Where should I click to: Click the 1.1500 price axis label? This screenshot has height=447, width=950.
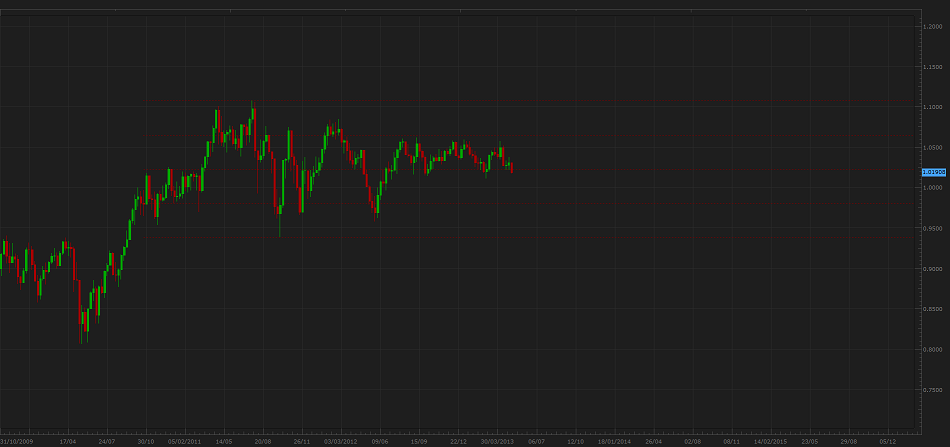(933, 67)
